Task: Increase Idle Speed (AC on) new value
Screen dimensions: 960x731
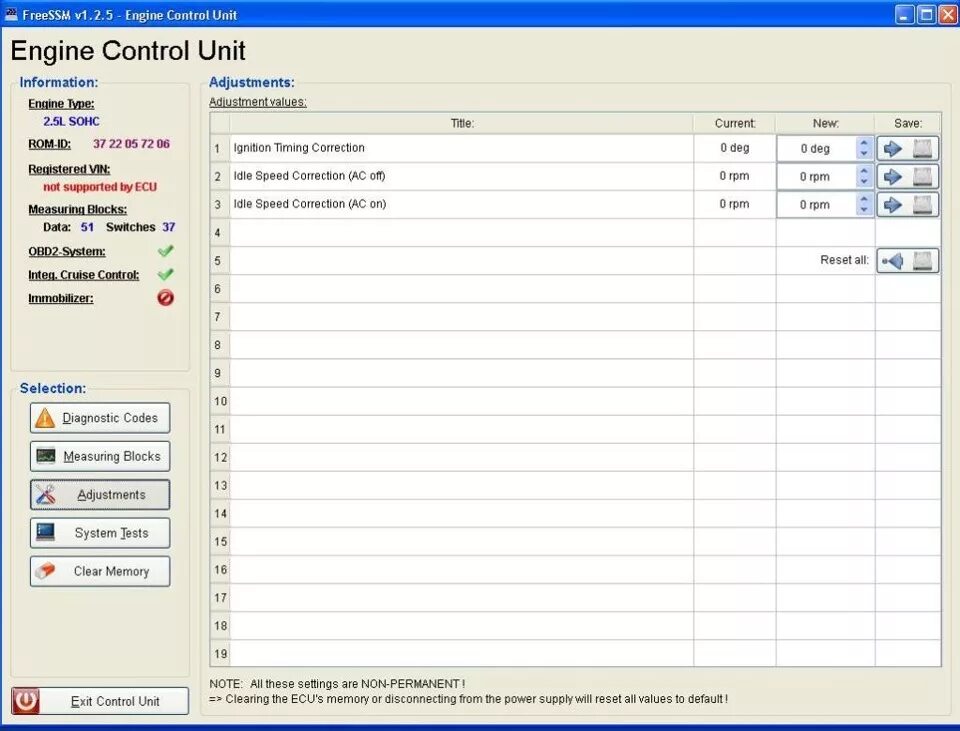Action: pyautogui.click(x=864, y=200)
